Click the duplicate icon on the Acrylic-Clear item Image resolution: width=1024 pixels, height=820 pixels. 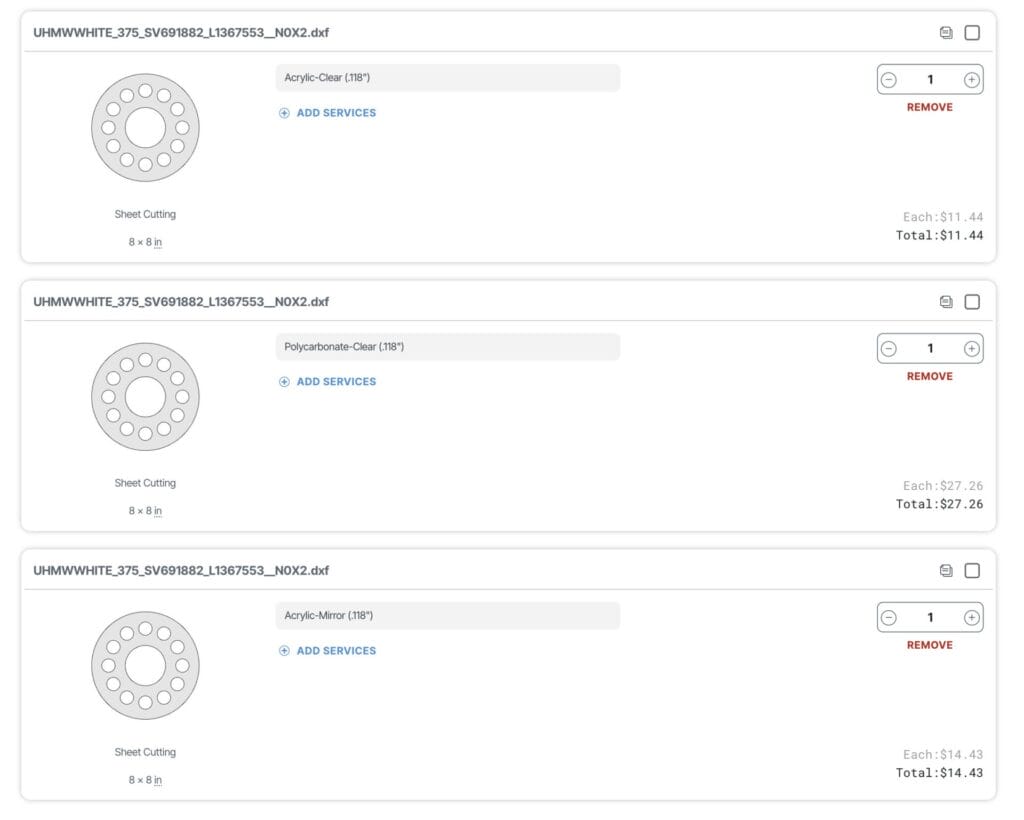click(946, 33)
